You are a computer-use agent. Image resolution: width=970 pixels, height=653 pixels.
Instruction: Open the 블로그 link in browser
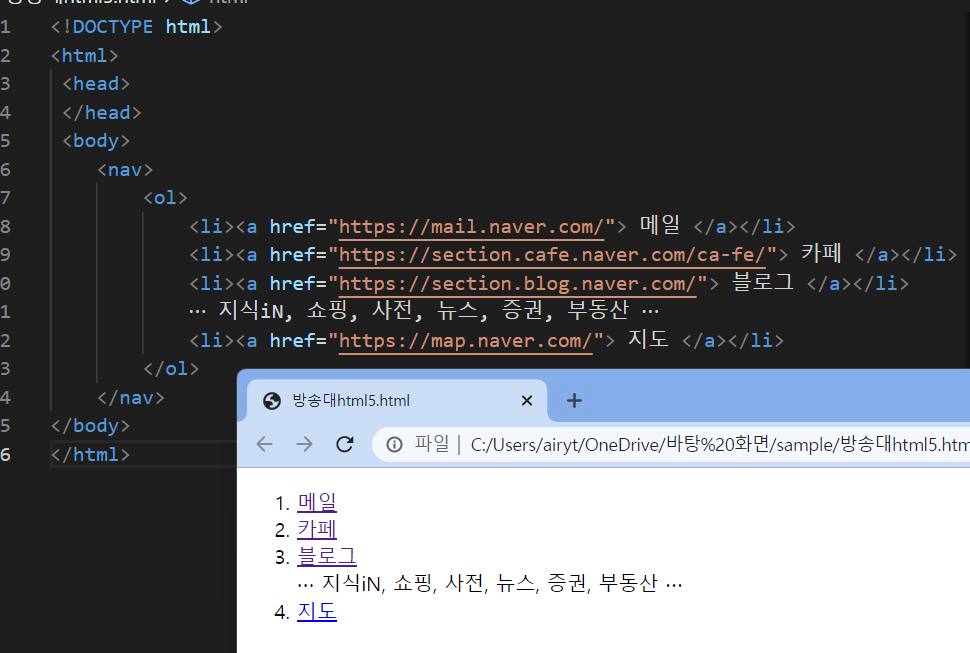tap(327, 557)
